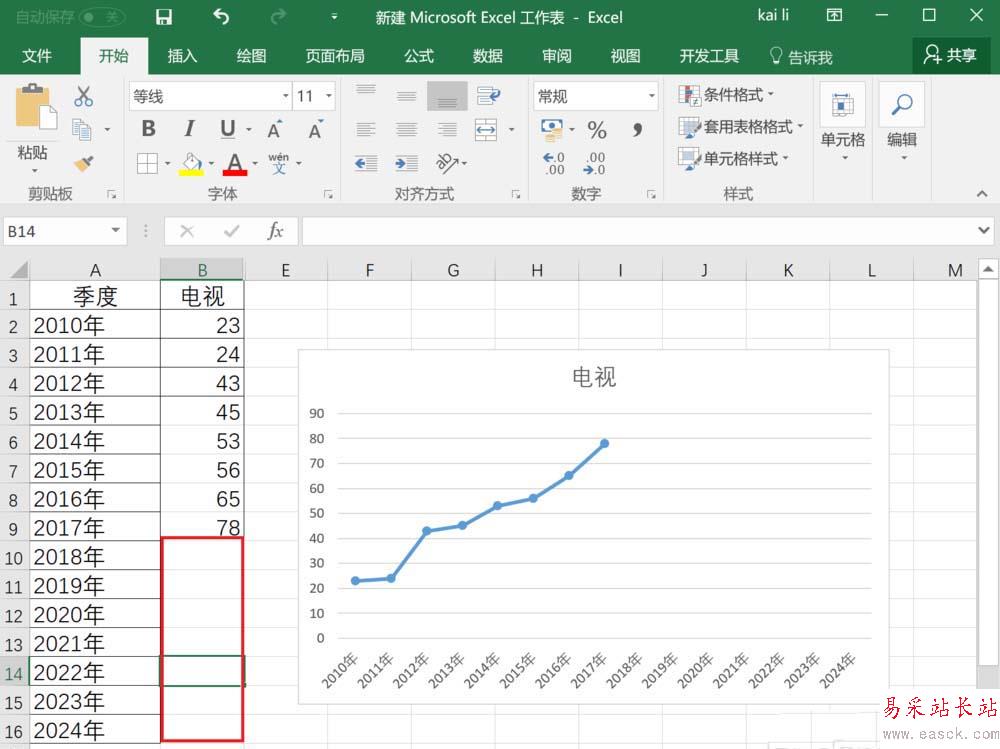The height and width of the screenshot is (749, 1000).
Task: Switch to the 公式 tab
Action: 419,56
